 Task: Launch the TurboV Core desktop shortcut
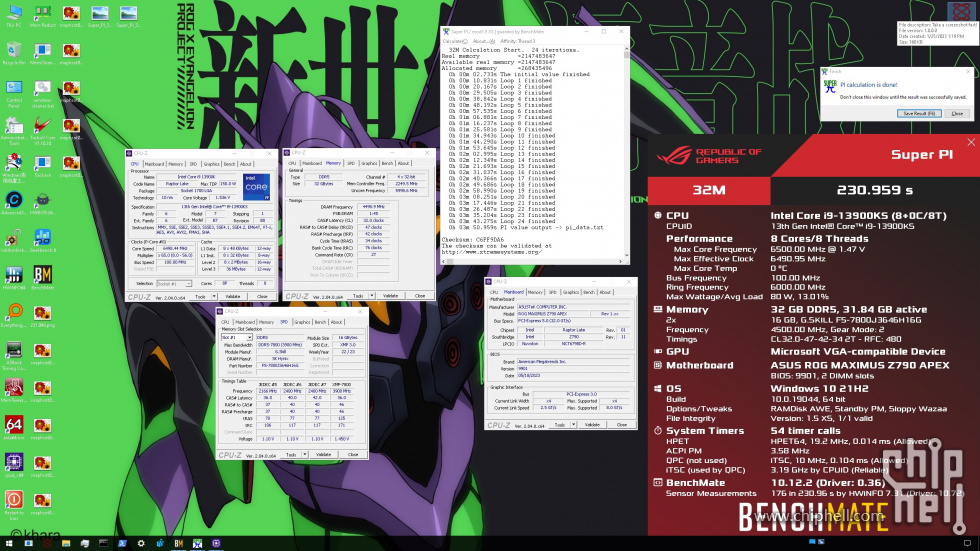[42, 130]
